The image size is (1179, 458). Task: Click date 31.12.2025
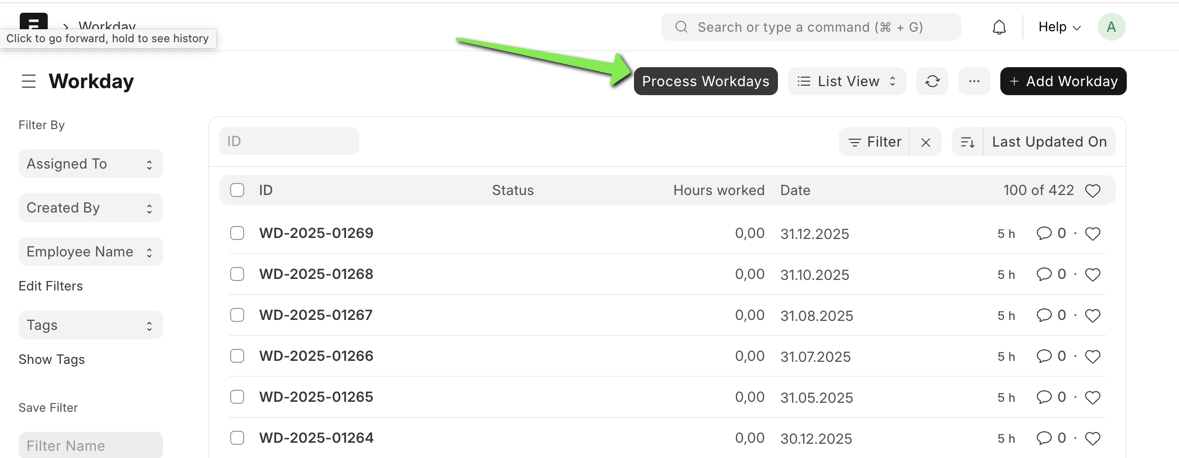[814, 234]
